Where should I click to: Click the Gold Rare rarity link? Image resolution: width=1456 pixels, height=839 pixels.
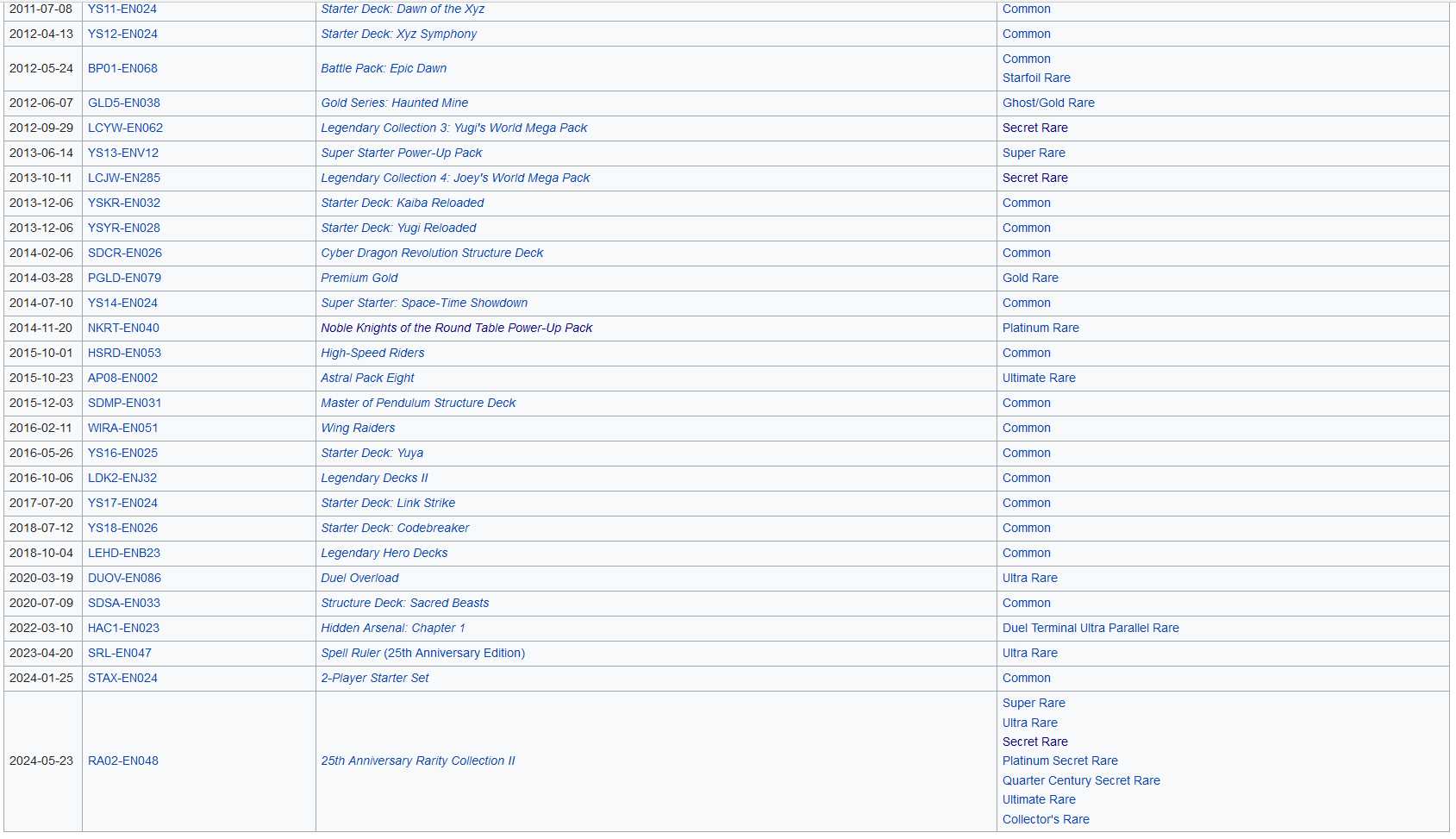tap(1030, 278)
